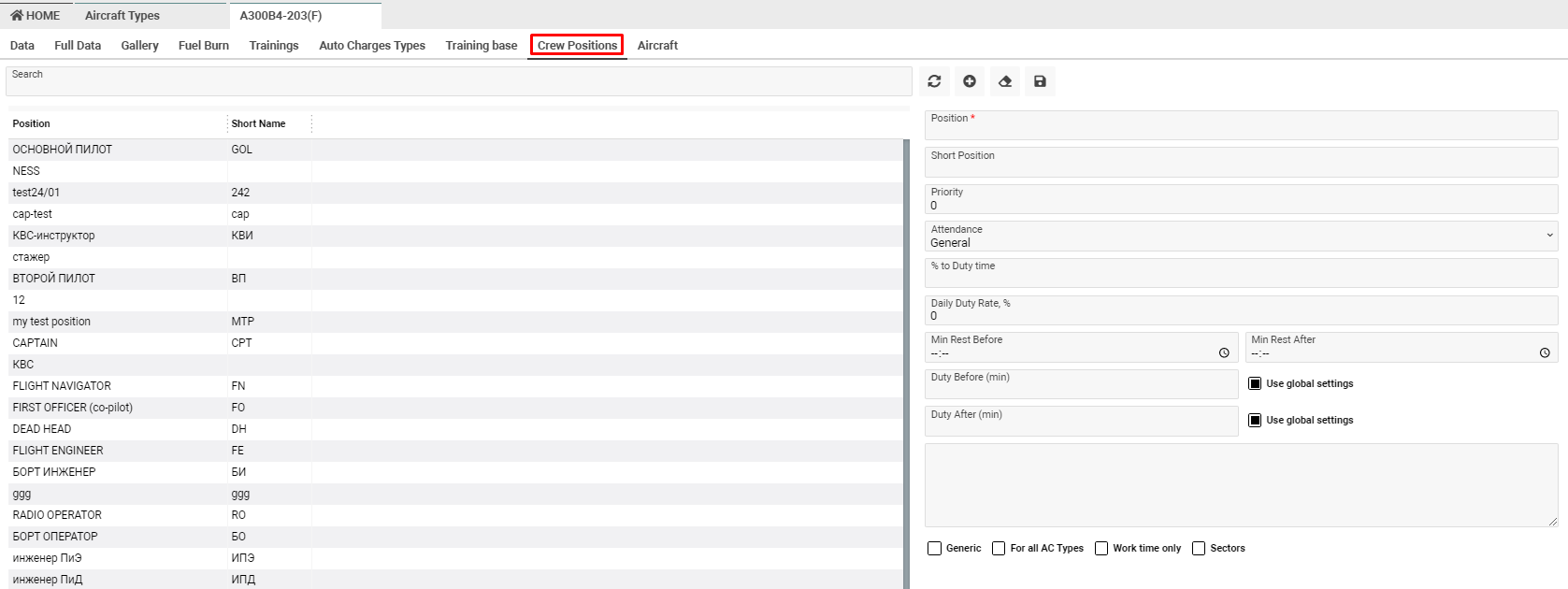The width and height of the screenshot is (1568, 589).
Task: Switch to the Fuel Burn tab
Action: [203, 46]
